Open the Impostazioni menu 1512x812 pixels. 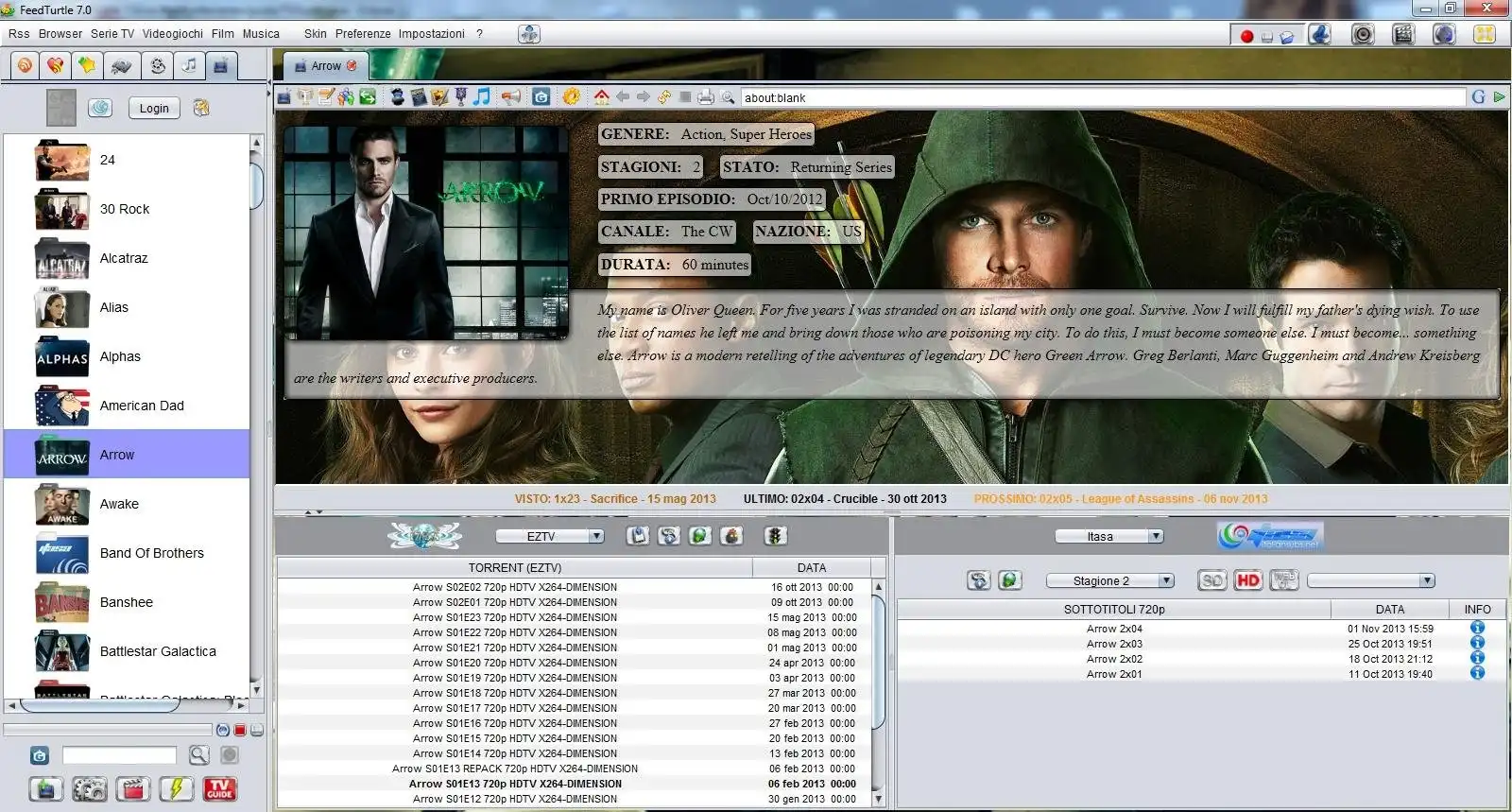pos(432,34)
